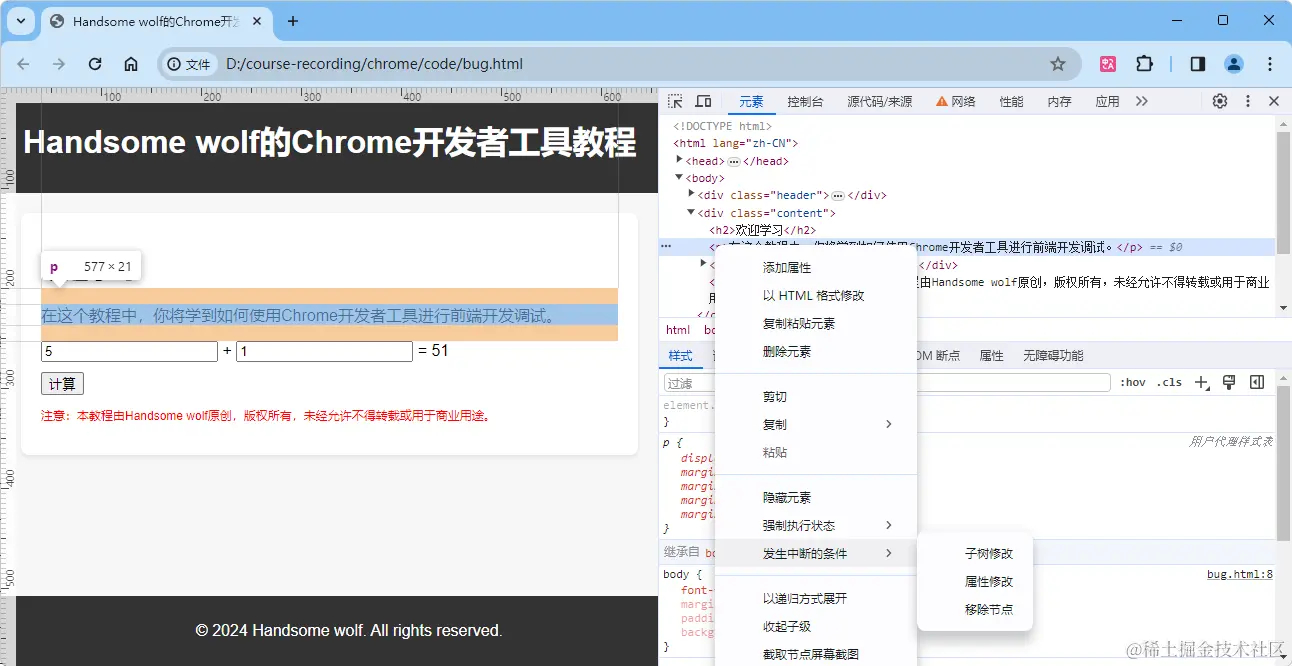Viewport: 1292px width, 666px height.
Task: Open the 样式 sub-tab
Action: tap(680, 356)
